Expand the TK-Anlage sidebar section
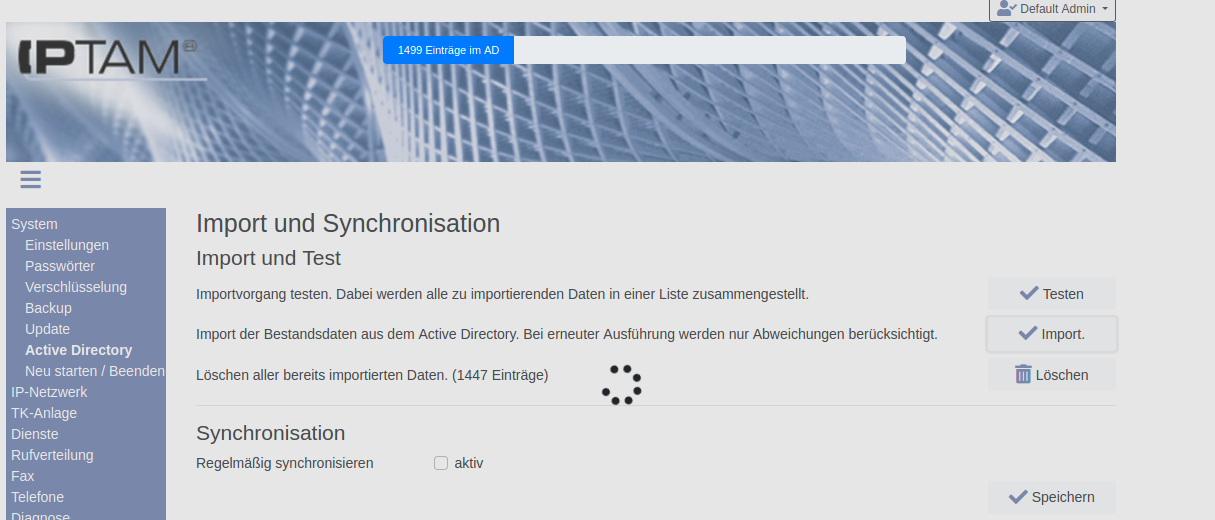 44,413
